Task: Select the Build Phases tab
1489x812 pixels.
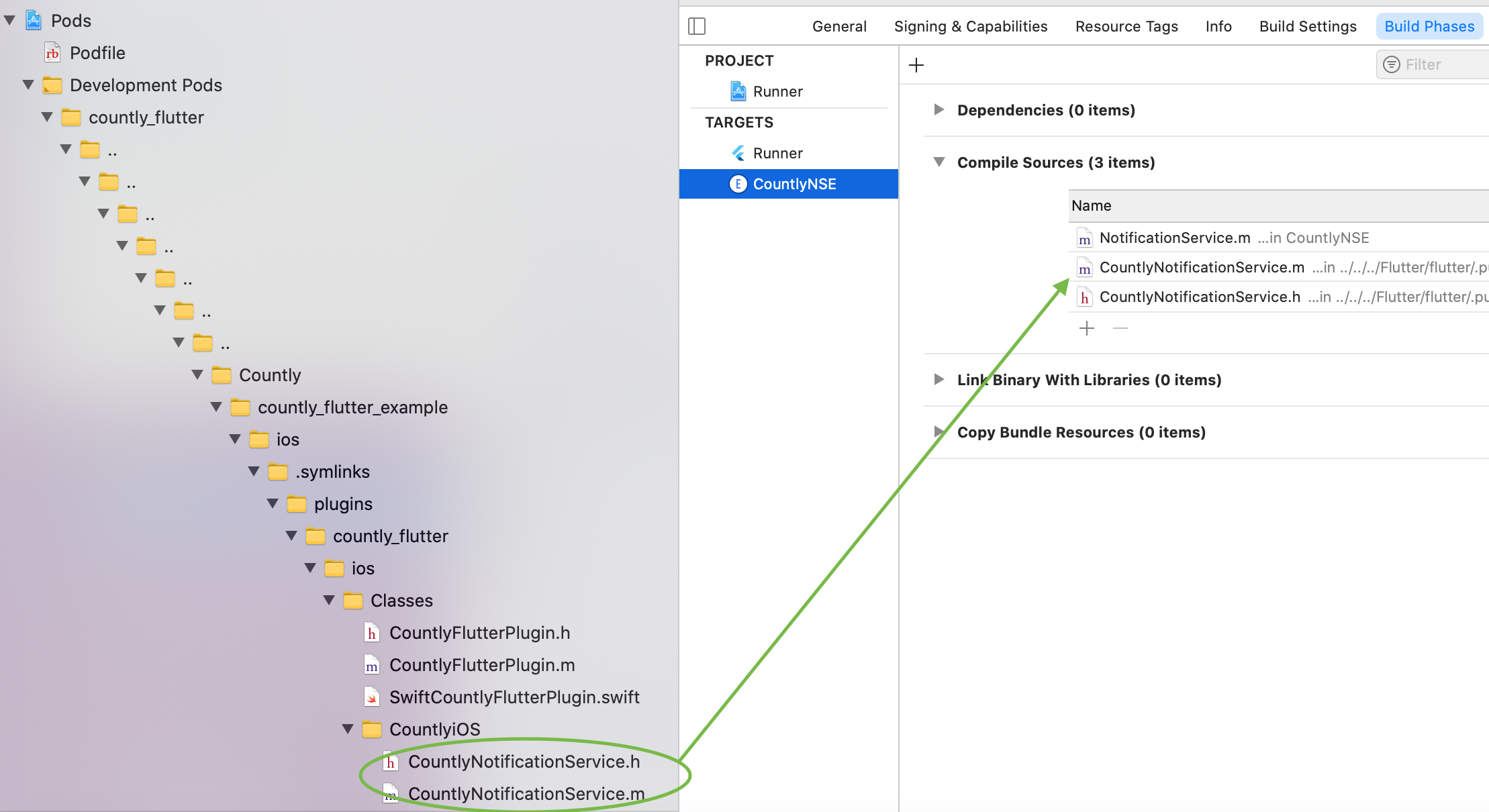Action: click(x=1429, y=26)
